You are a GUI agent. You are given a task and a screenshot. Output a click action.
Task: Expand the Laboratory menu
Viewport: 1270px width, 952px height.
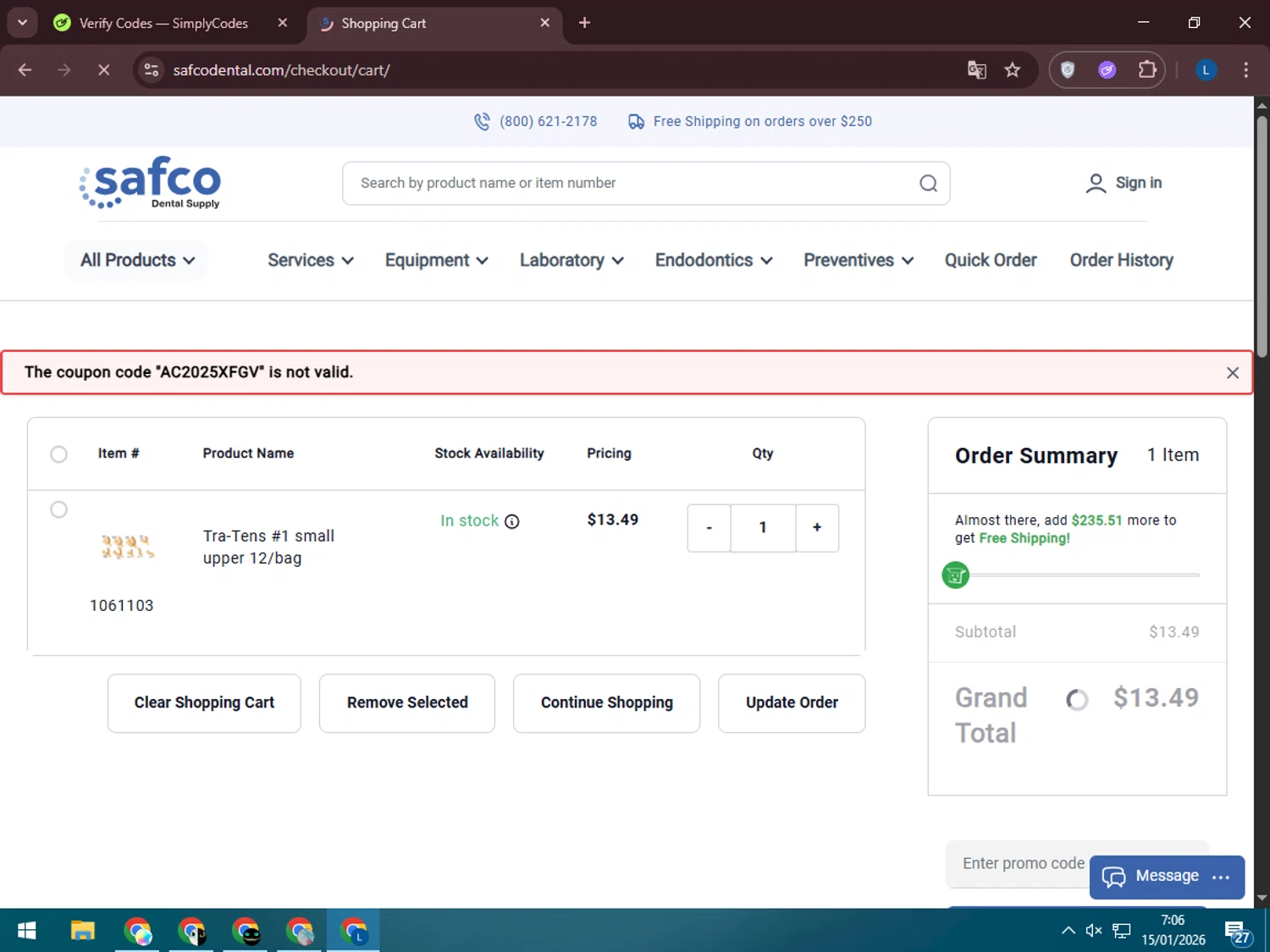pyautogui.click(x=571, y=261)
